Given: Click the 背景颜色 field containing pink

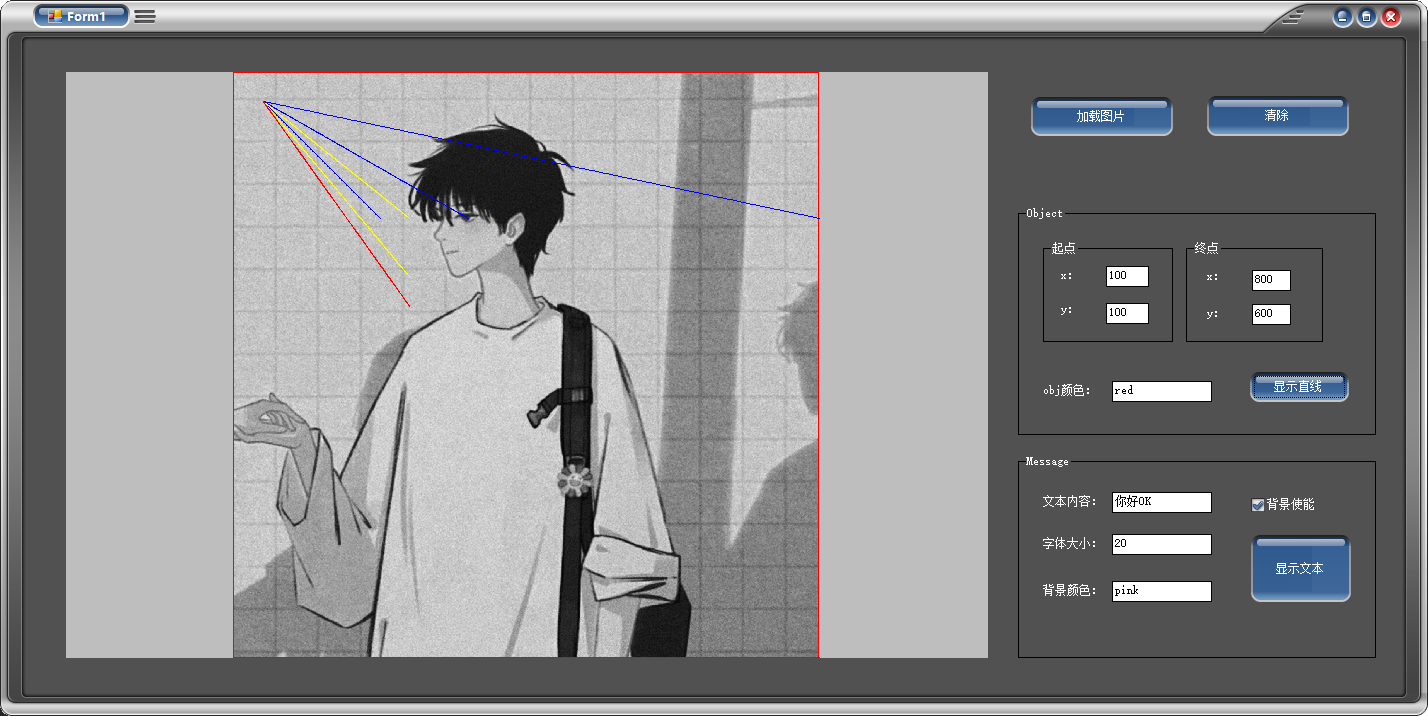Looking at the screenshot, I should pyautogui.click(x=1161, y=590).
